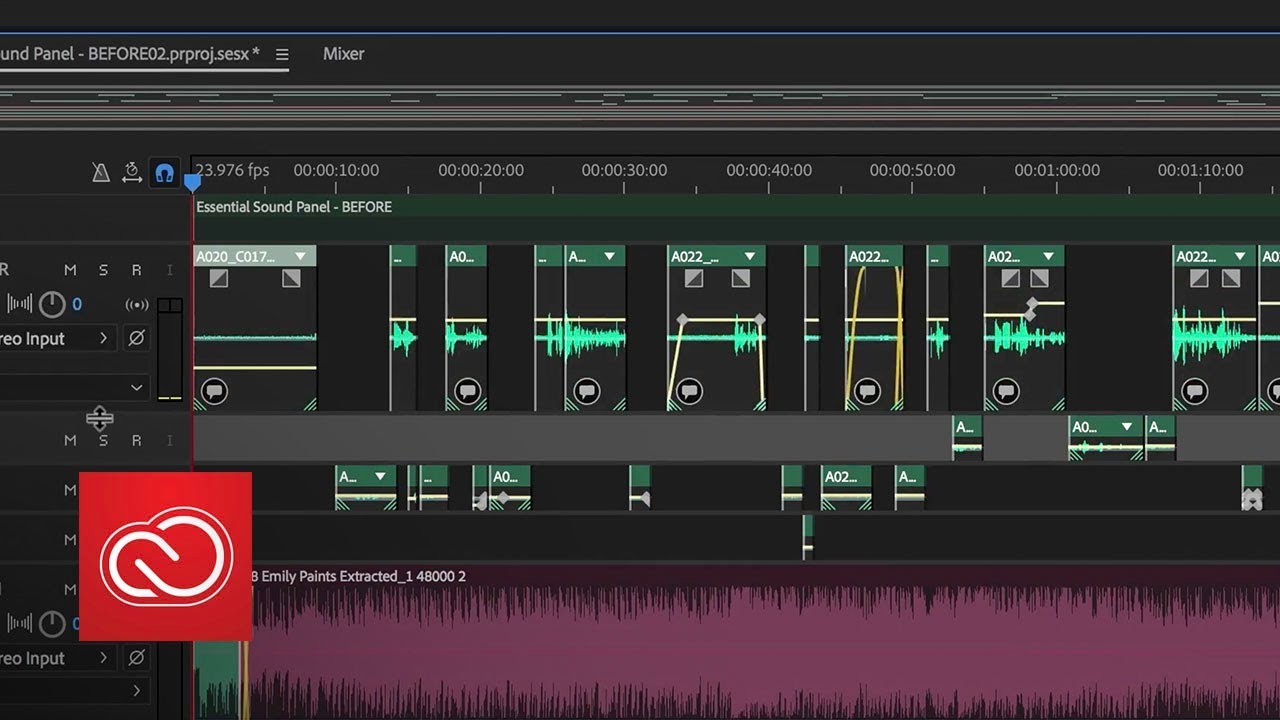Select the BEFORE02.prproj.sesx editor tab
1280x720 pixels.
click(x=130, y=54)
